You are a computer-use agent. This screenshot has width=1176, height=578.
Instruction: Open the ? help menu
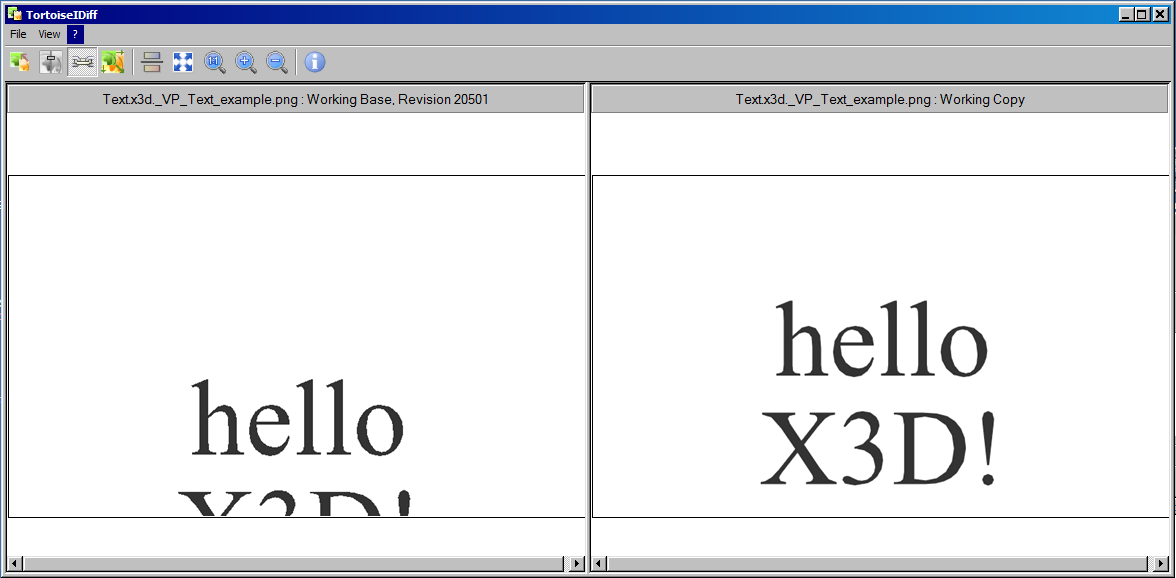(x=75, y=34)
